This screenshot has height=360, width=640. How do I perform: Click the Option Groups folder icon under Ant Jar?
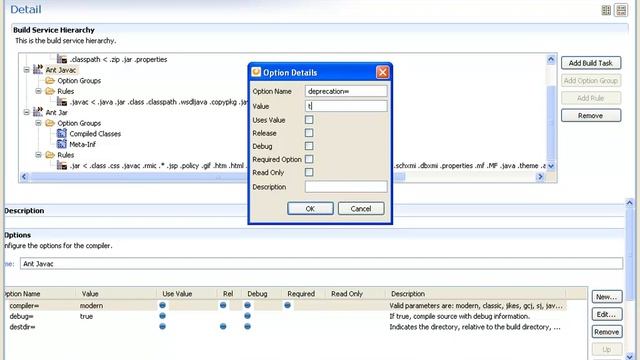click(x=50, y=123)
